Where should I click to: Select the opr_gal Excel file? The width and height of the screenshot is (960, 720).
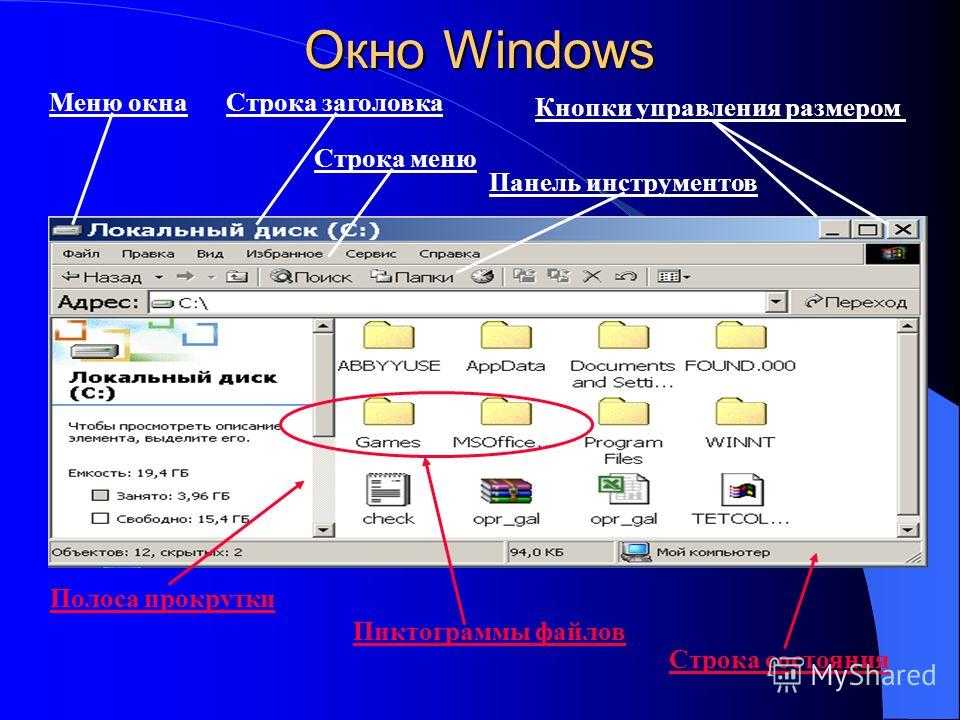(x=623, y=490)
